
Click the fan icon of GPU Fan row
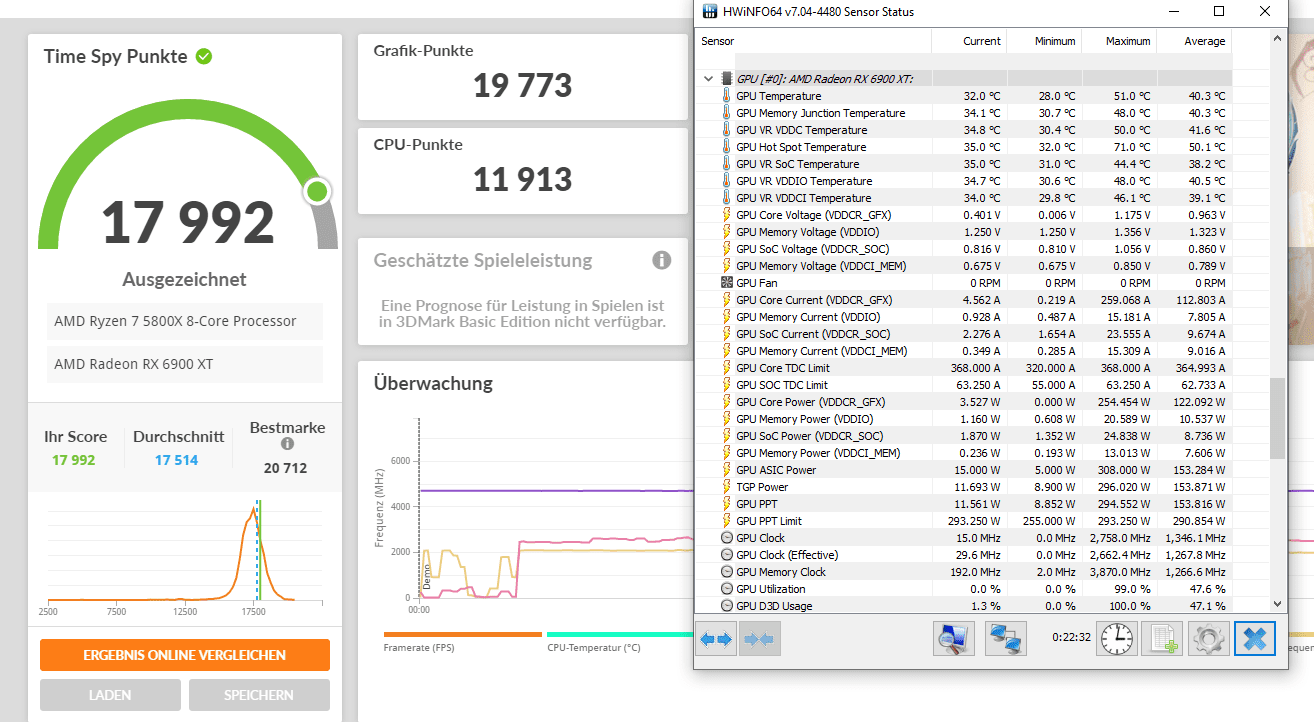point(727,283)
